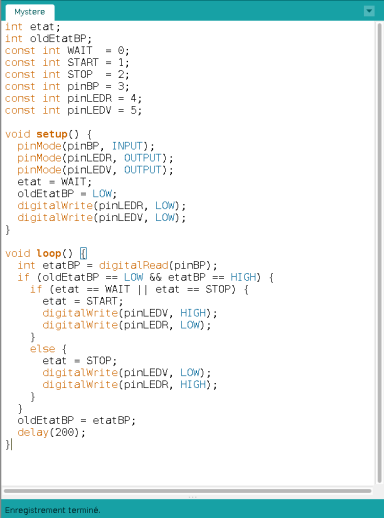Click the highlighted brace after loop()
The image size is (384, 518).
[x=83, y=254]
